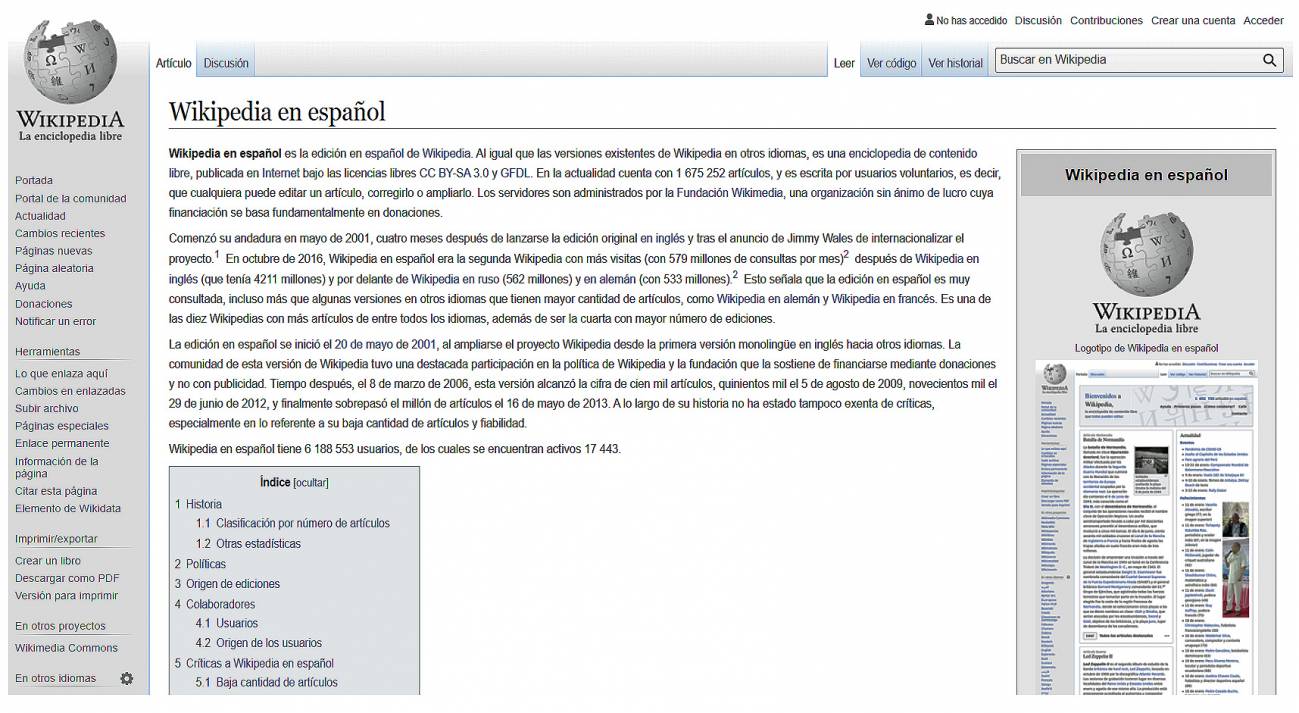
Task: Jump to 3 Origen de ediciones
Action: tap(227, 584)
